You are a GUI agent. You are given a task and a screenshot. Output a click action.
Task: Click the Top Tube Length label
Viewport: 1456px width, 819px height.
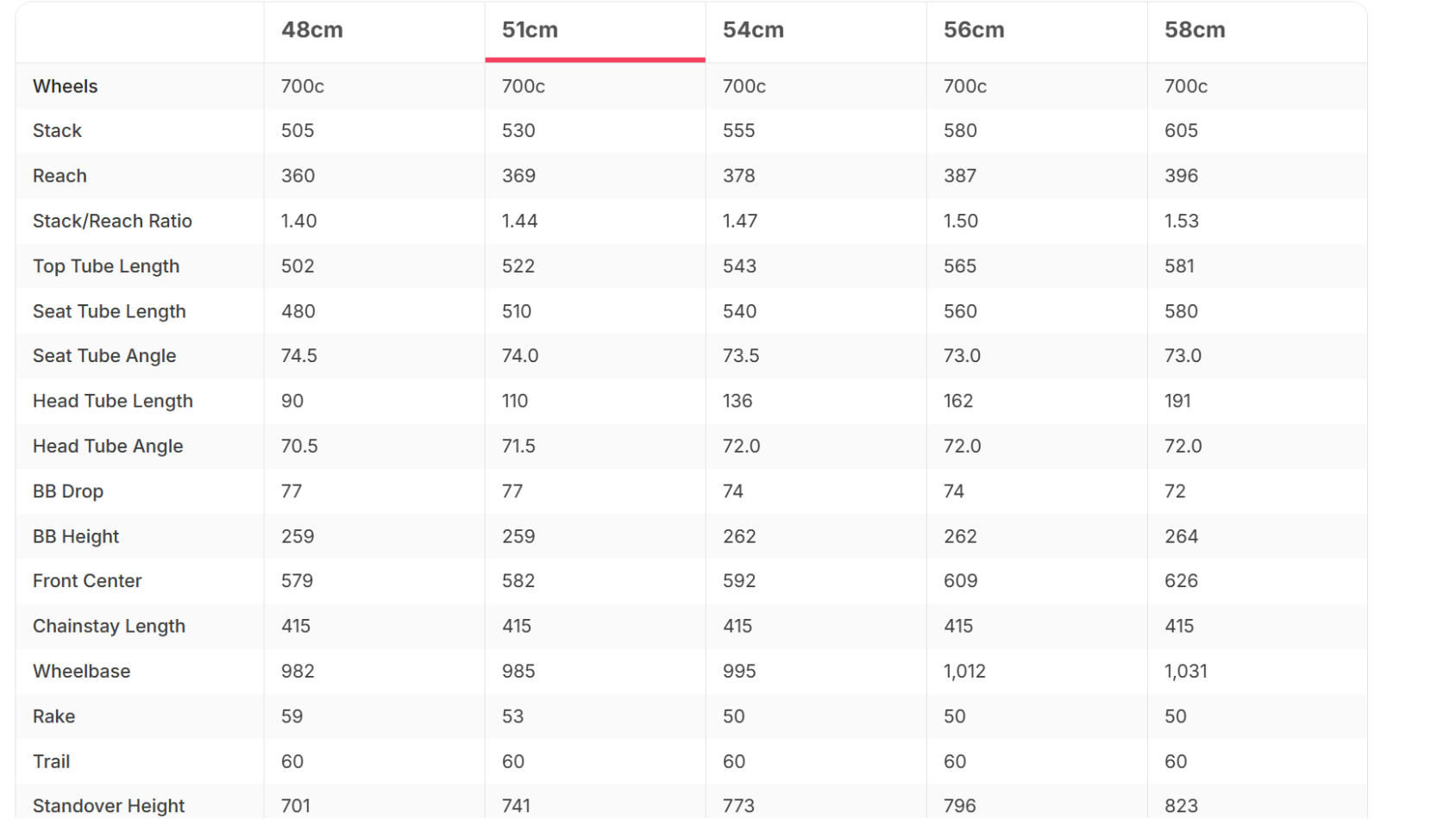(106, 266)
